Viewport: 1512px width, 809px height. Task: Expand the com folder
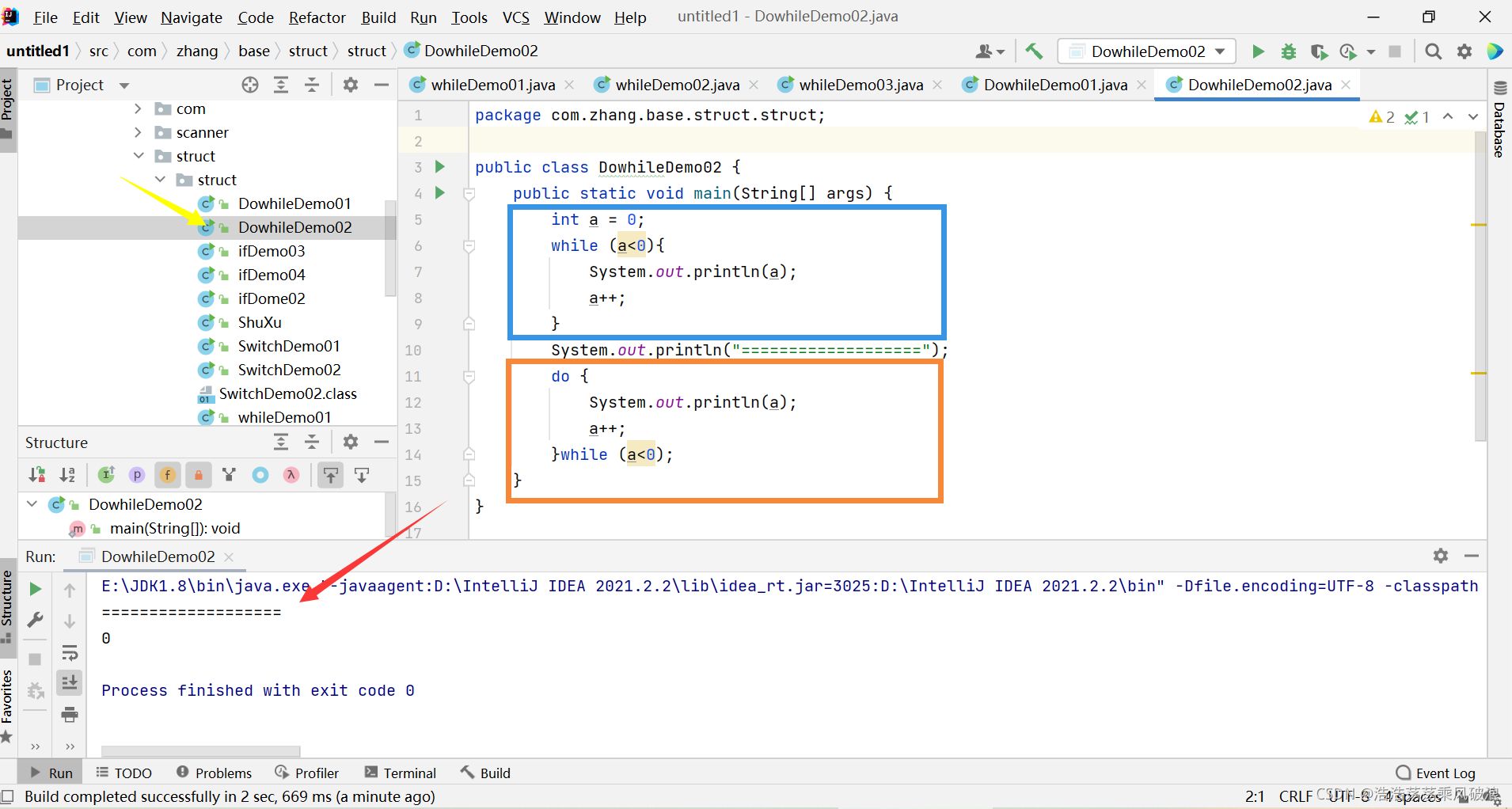click(x=139, y=108)
